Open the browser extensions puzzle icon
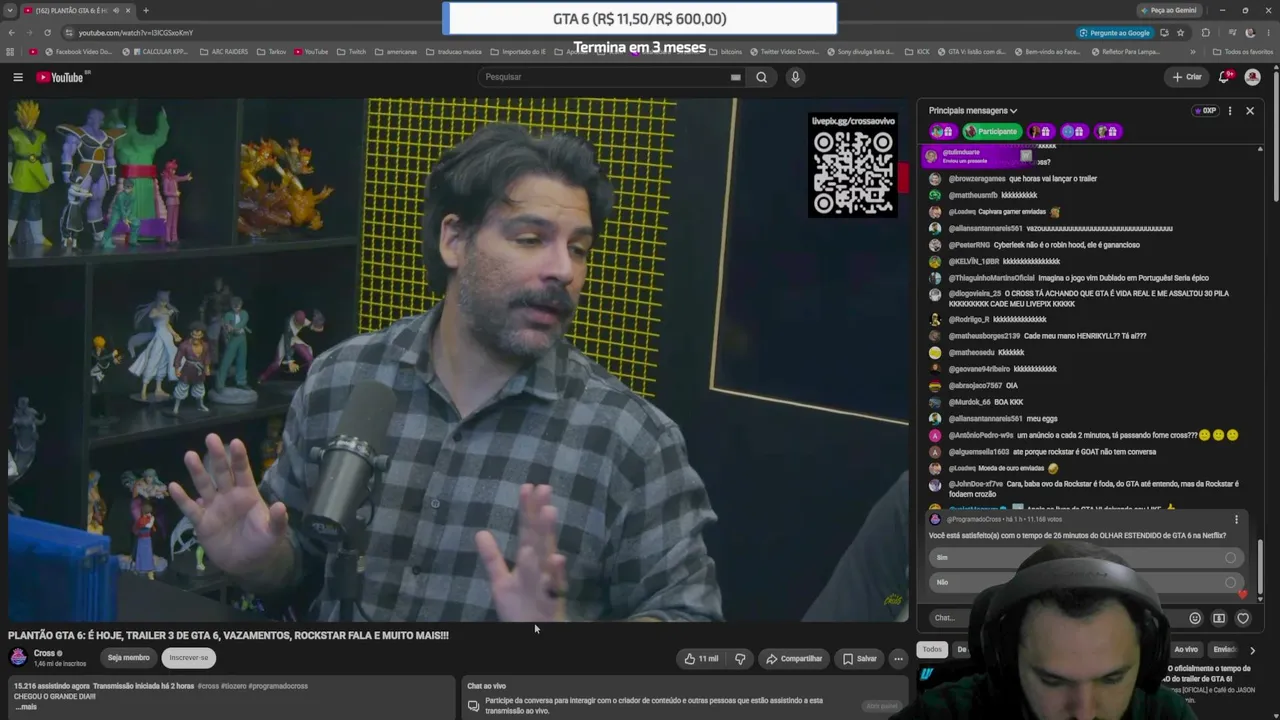Screen dimensions: 1280x720 [x=1206, y=33]
